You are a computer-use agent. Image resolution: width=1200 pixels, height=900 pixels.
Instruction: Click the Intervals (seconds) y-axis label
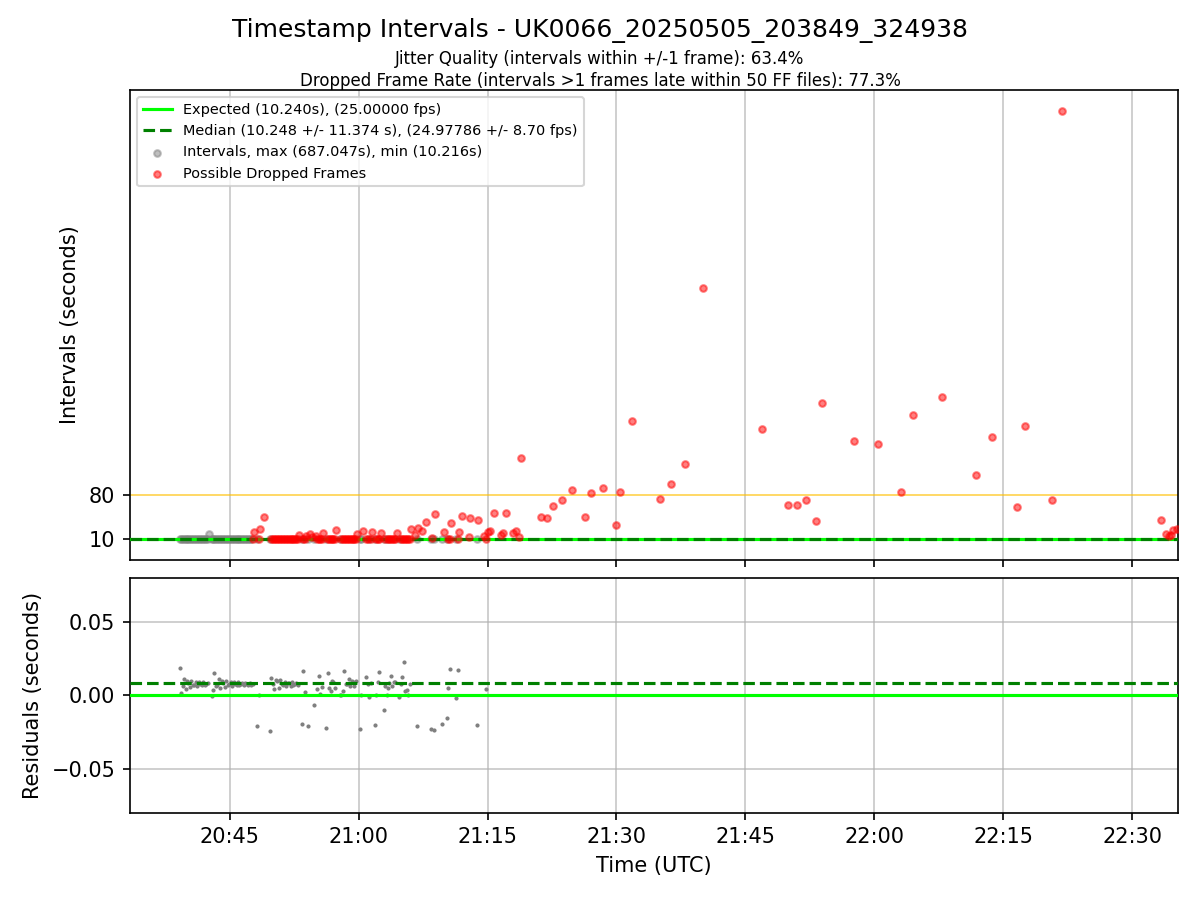(69, 325)
